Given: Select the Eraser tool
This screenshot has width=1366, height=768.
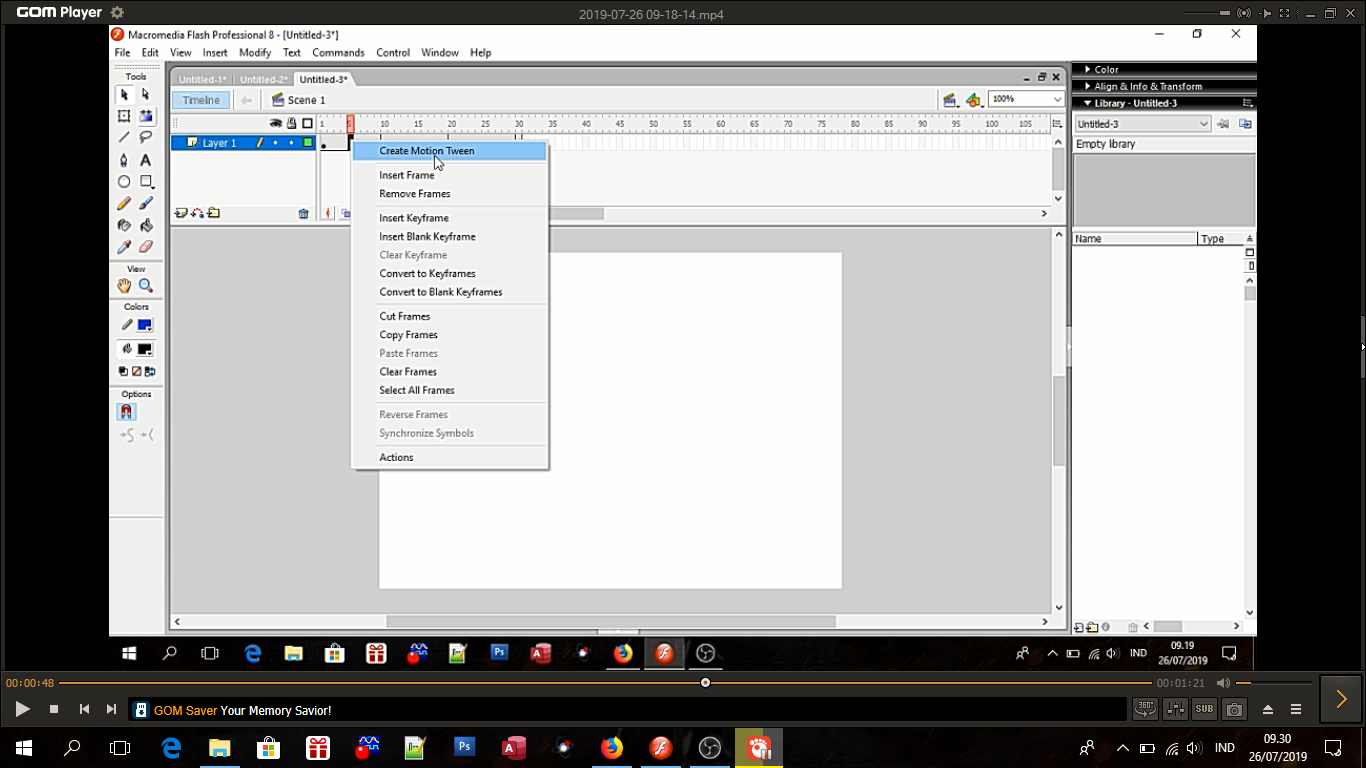Looking at the screenshot, I should [x=146, y=247].
